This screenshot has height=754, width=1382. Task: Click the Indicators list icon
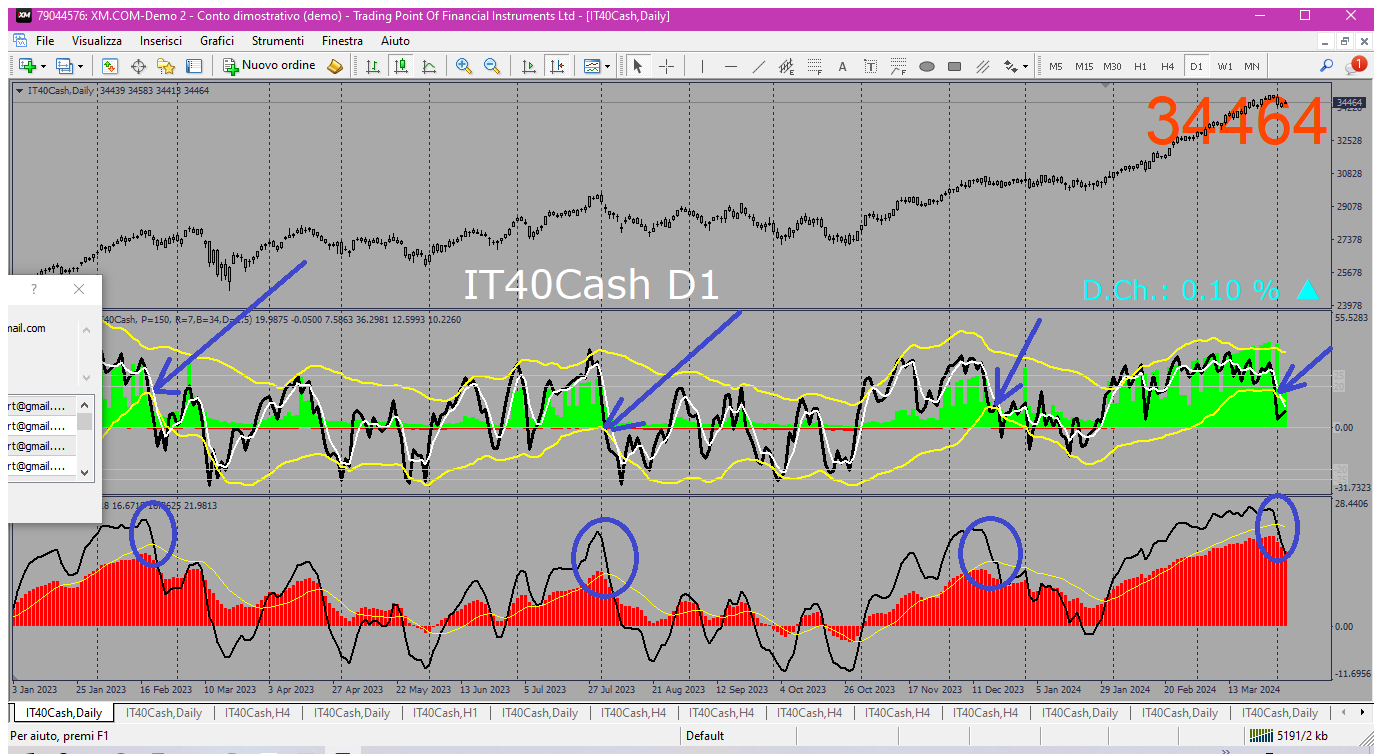pyautogui.click(x=592, y=66)
